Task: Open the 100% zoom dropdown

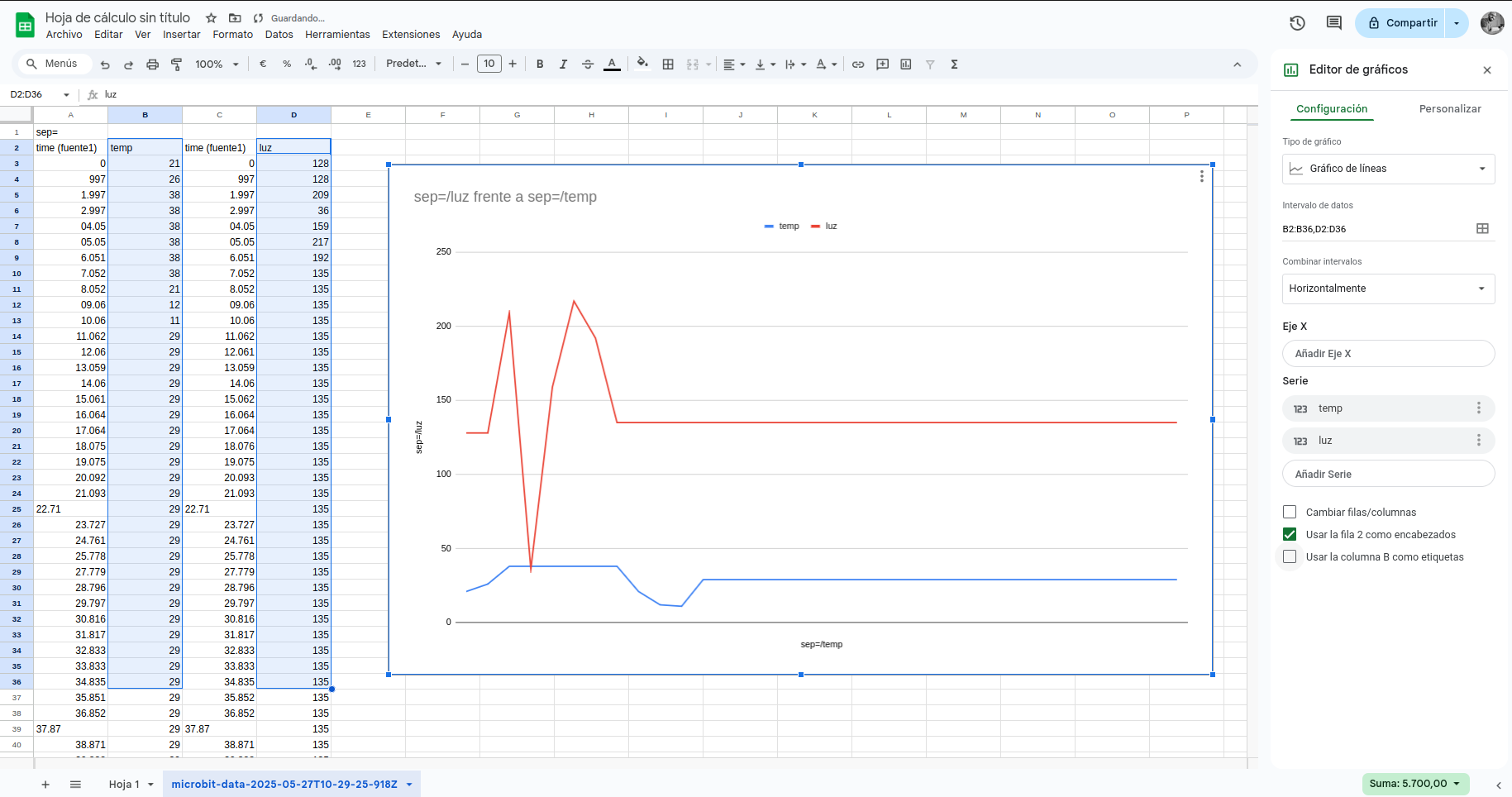Action: click(x=217, y=64)
